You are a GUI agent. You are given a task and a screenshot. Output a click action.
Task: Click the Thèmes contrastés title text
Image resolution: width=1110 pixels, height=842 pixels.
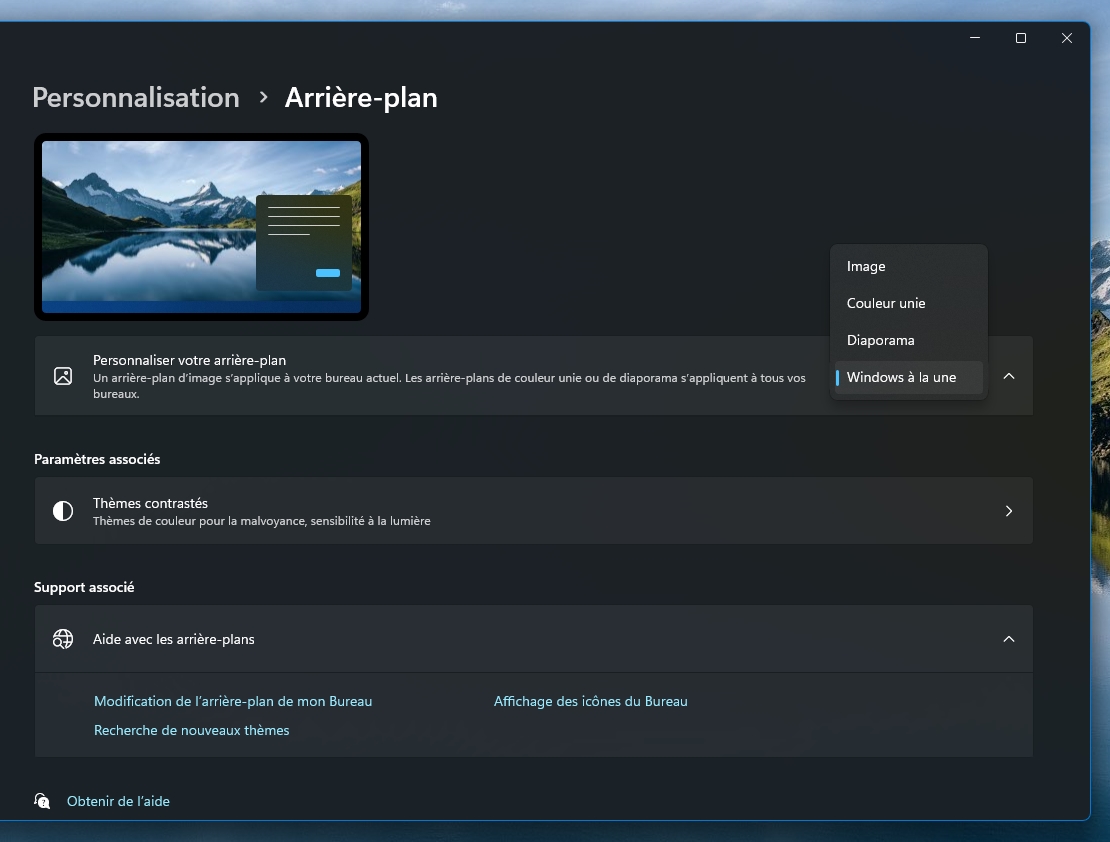click(x=150, y=503)
